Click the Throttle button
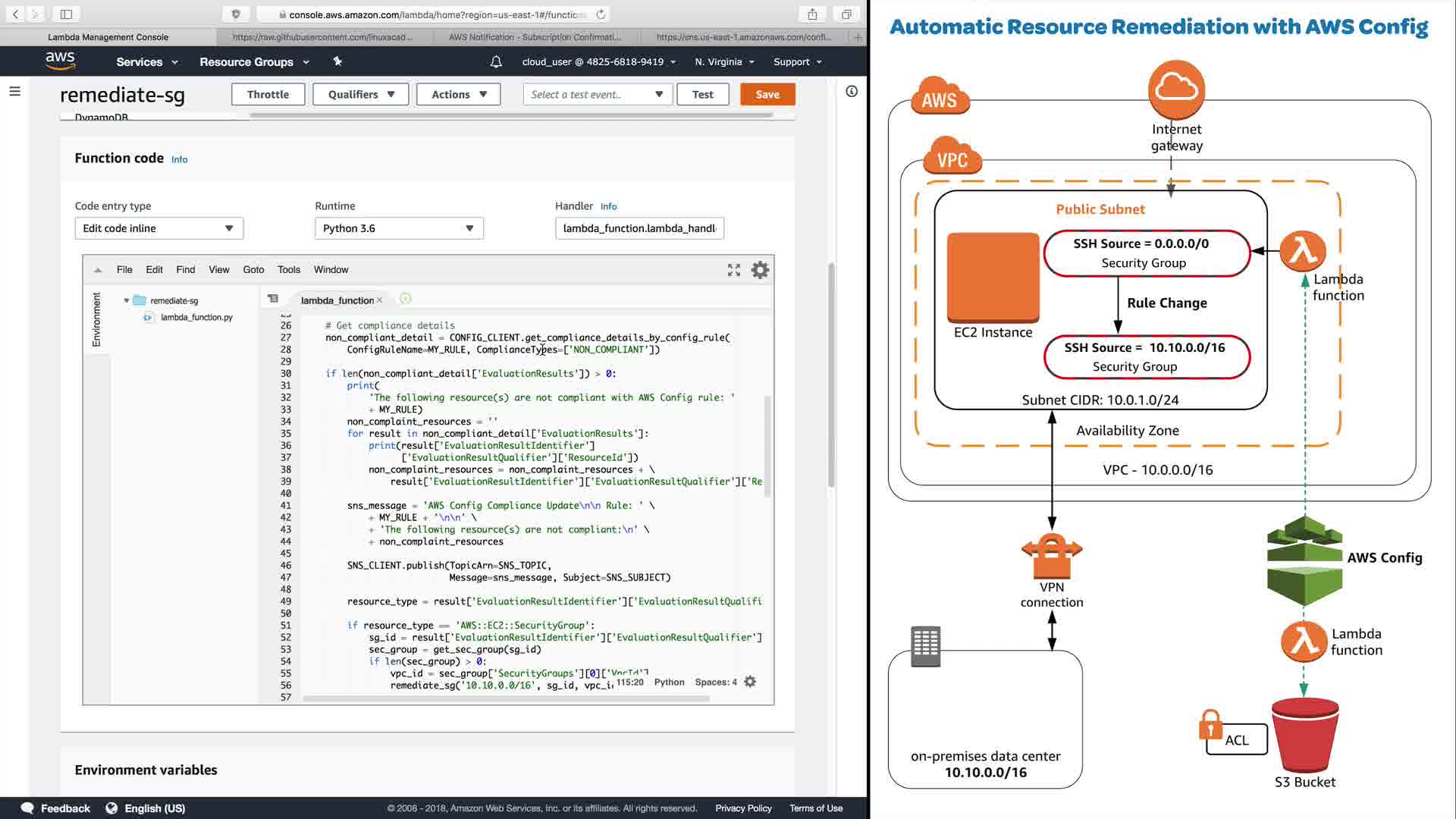Screen dimensions: 1456x819 pyautogui.click(x=268, y=94)
